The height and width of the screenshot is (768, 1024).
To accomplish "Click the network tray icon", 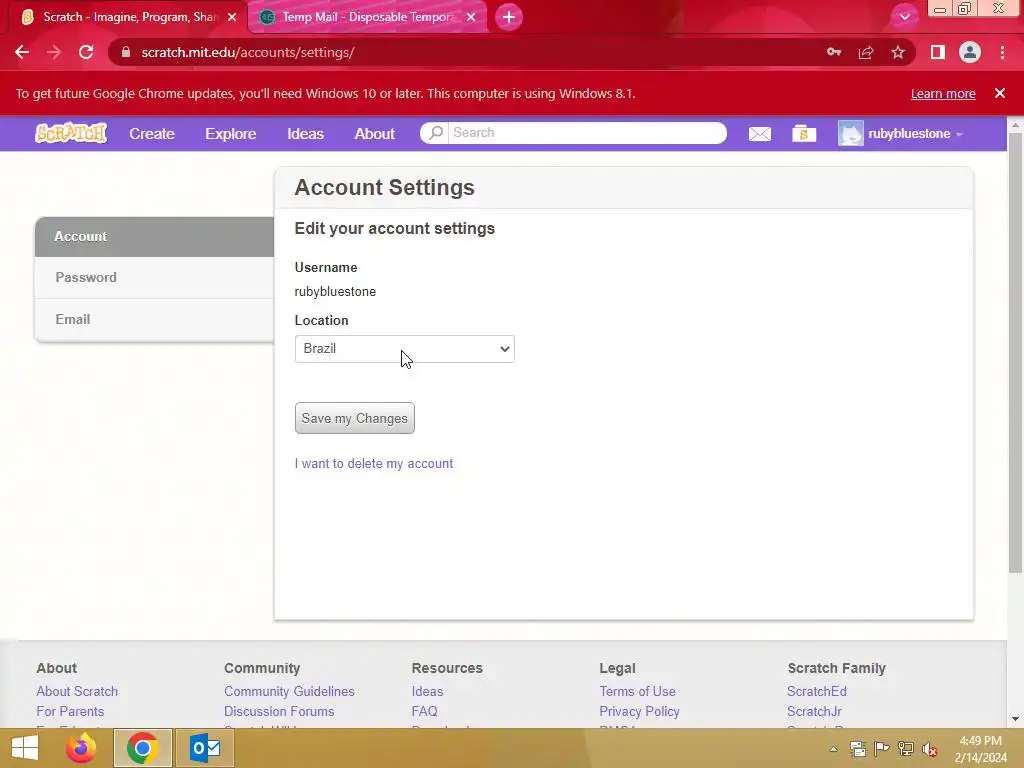I will click(x=906, y=749).
